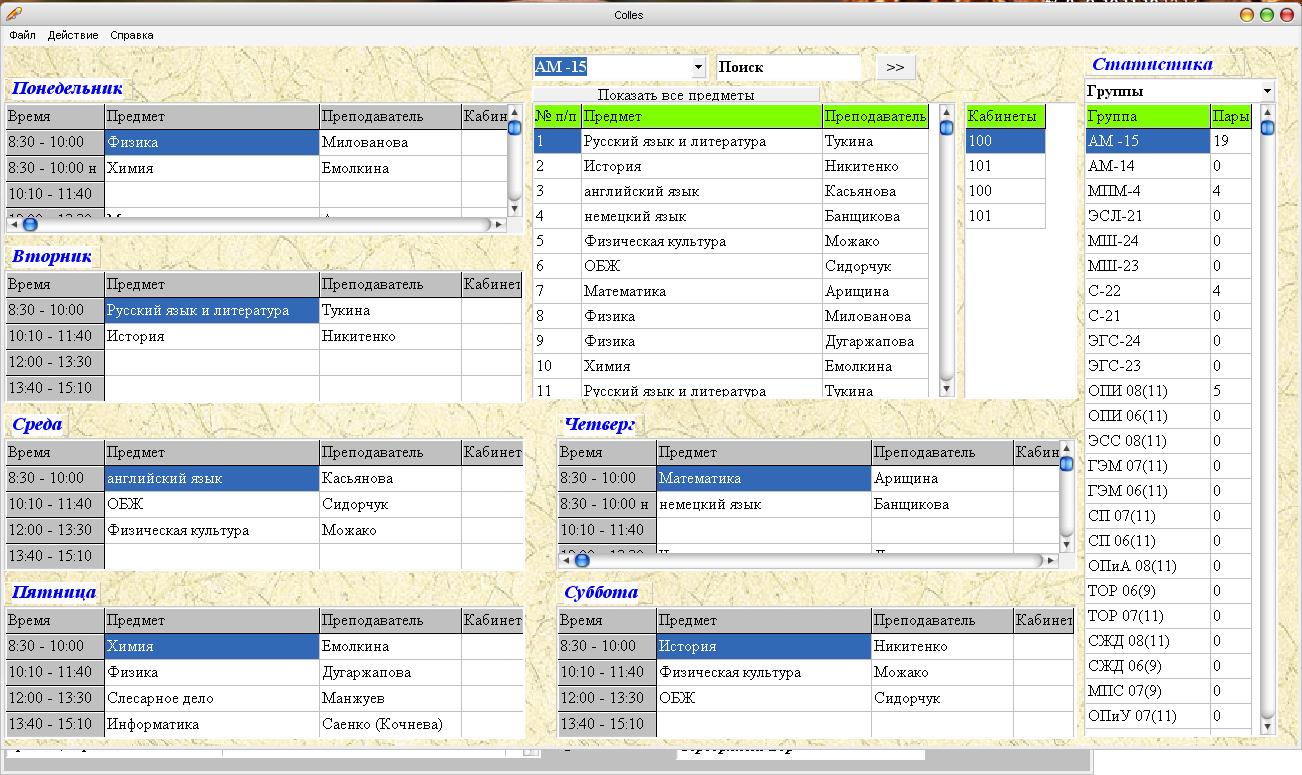Open the Действие menu
This screenshot has height=775, width=1302.
click(73, 35)
